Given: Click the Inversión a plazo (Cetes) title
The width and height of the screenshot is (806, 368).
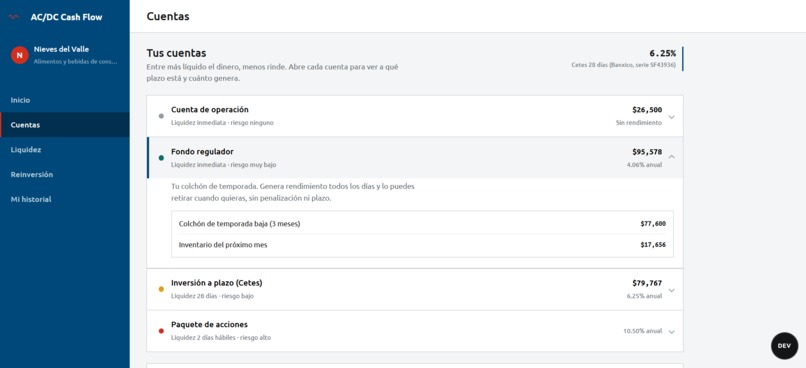Looking at the screenshot, I should 216,283.
